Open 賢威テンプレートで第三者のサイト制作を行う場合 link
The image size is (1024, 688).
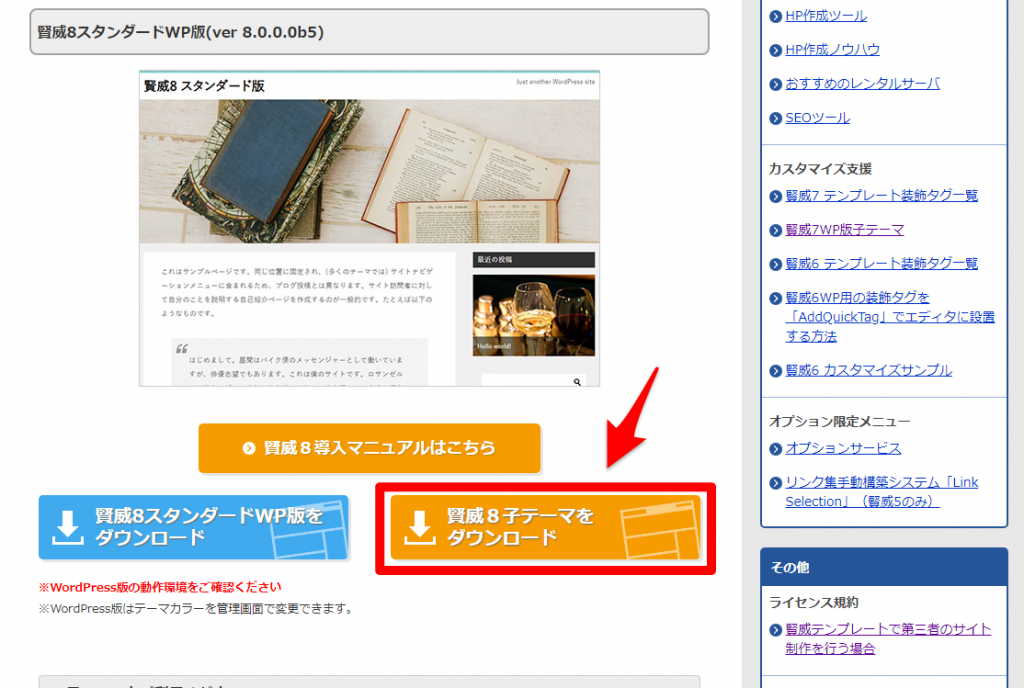coord(888,638)
